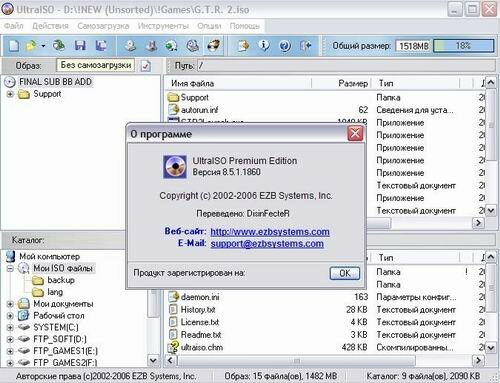Sort by the Имя файла column header
Image resolution: width=500 pixels, height=383 pixels.
pyautogui.click(x=238, y=83)
